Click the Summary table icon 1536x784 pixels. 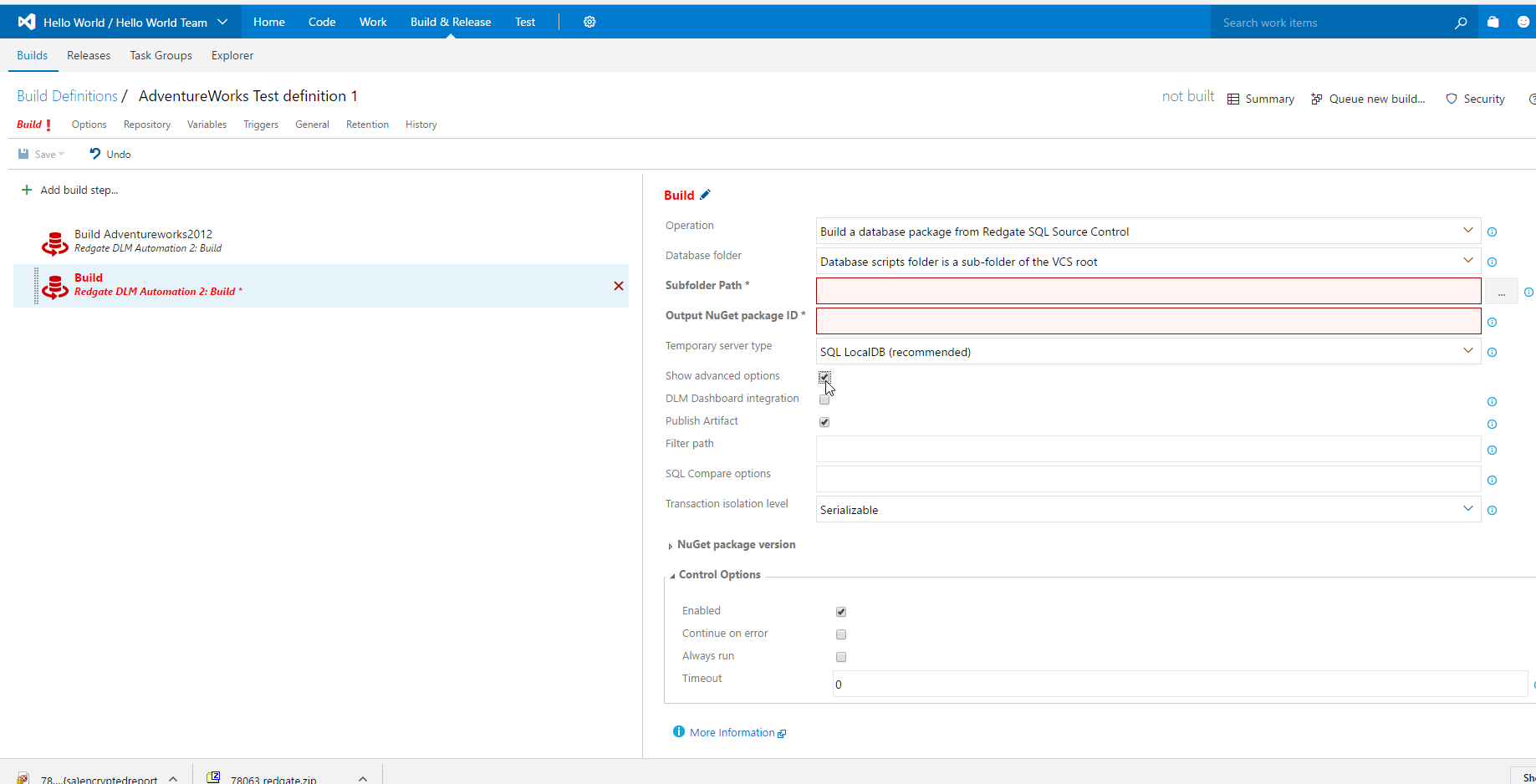click(1233, 99)
